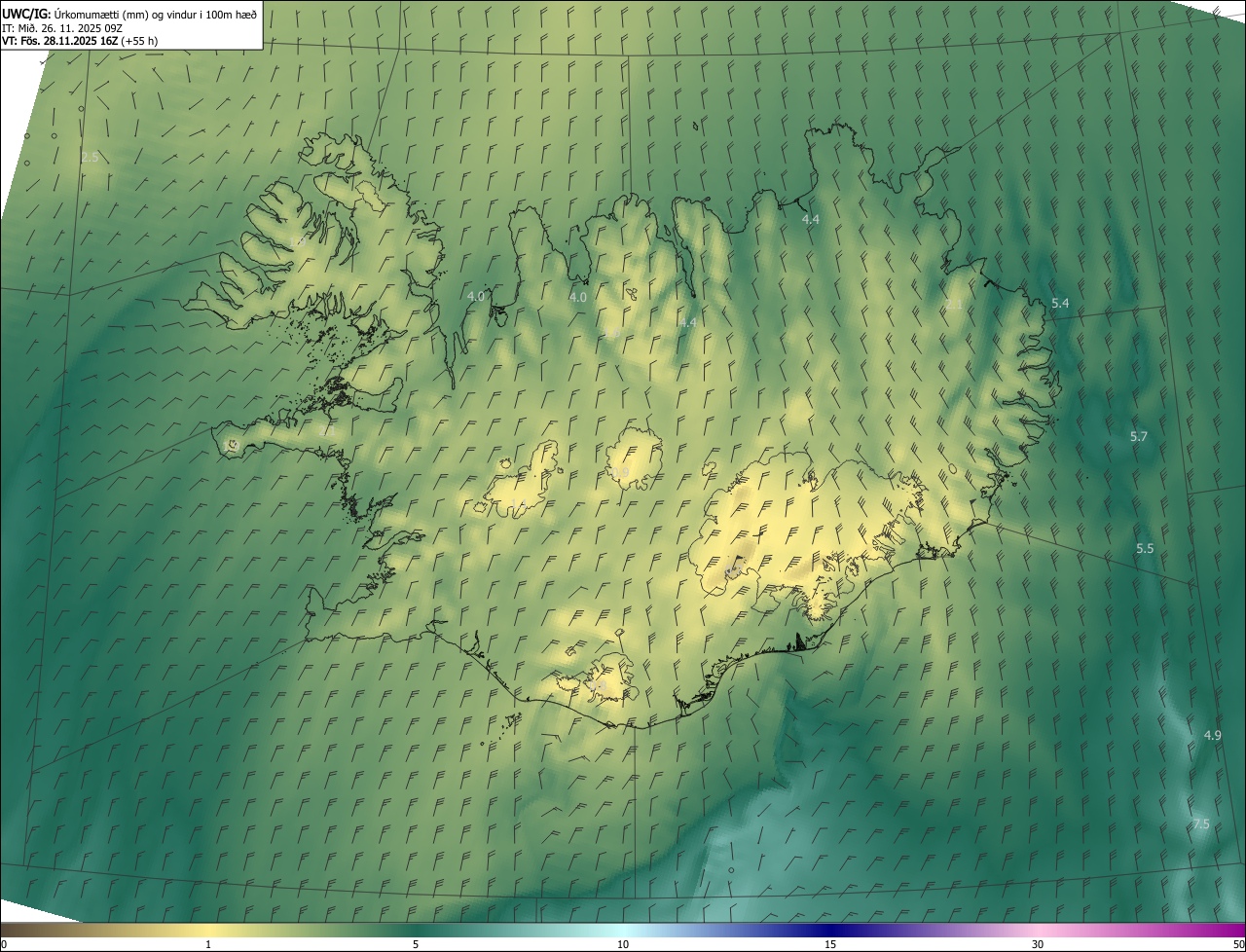This screenshot has width=1246, height=952.
Task: Click the colour scale tick label 0
Action: coord(4,944)
